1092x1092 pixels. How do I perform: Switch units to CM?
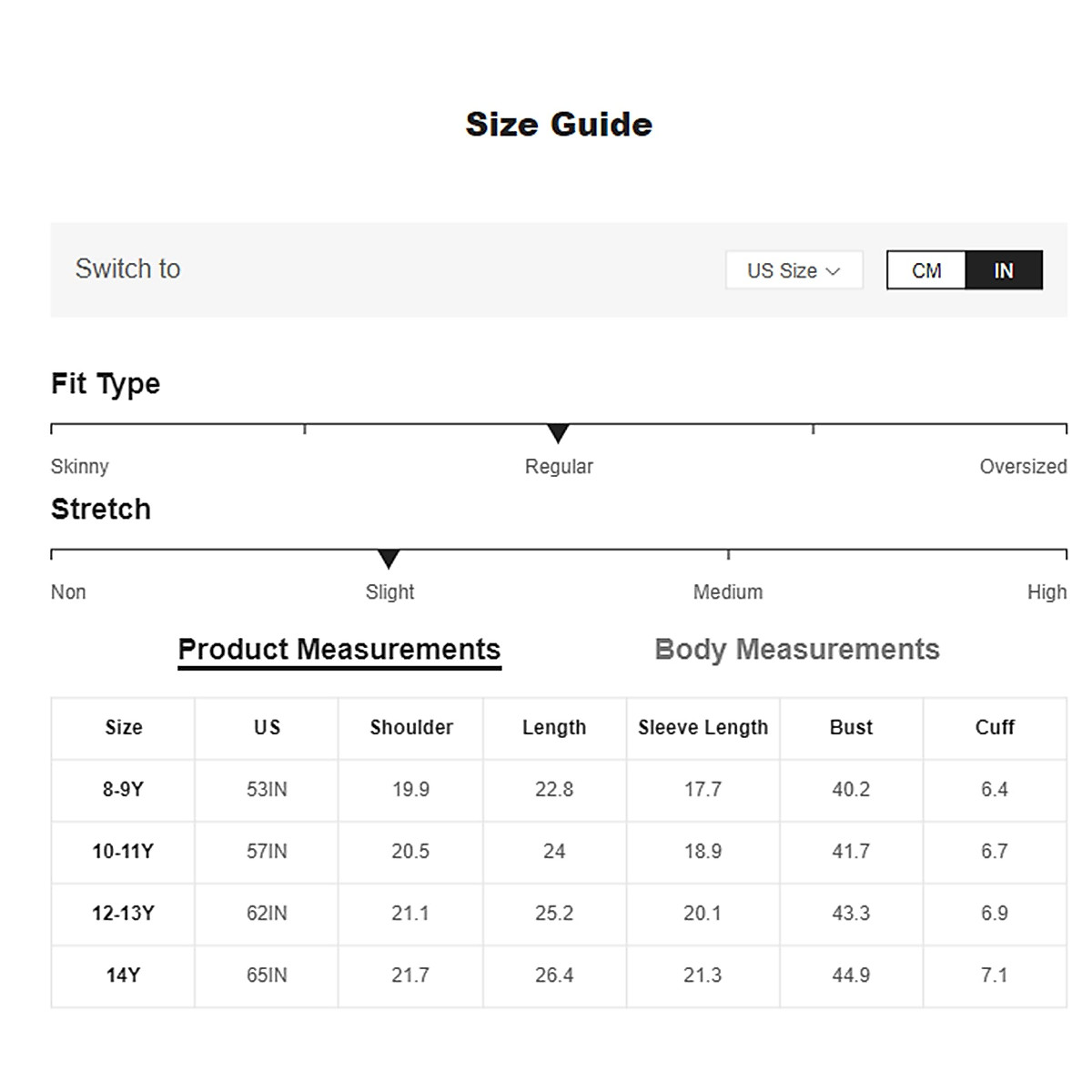click(926, 270)
